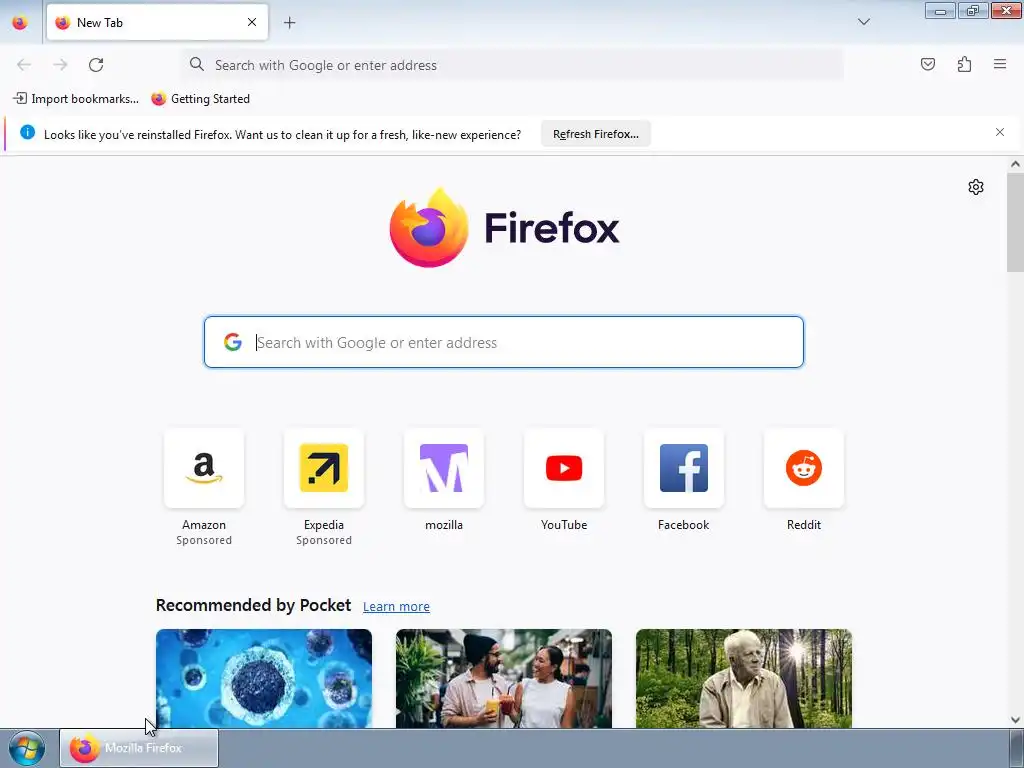Click the Learn more Pocket link

[396, 607]
